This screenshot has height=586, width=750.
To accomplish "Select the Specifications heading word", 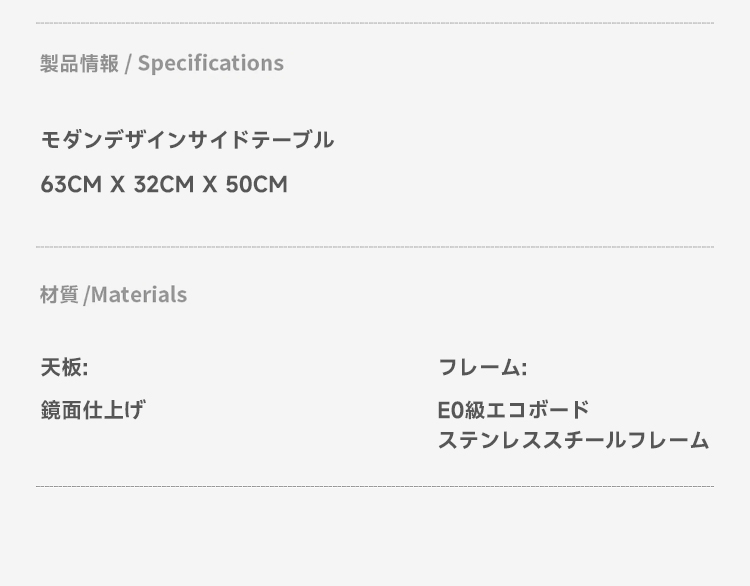I will click(x=211, y=64).
